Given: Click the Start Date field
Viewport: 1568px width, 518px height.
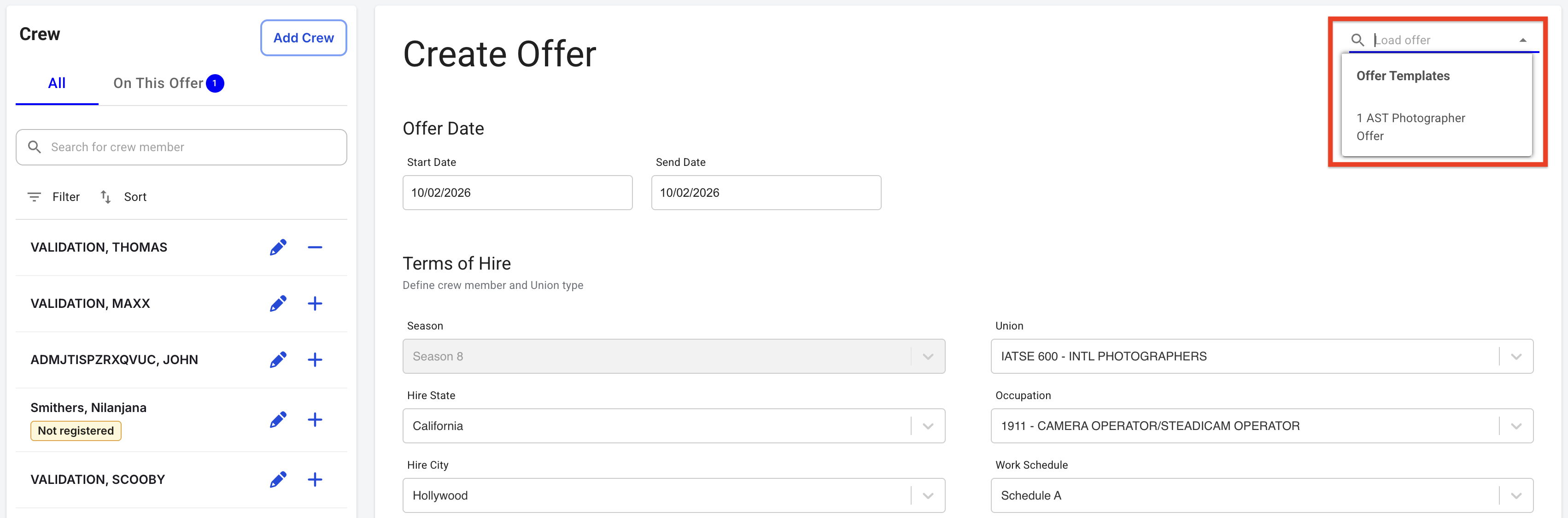Looking at the screenshot, I should click(x=517, y=192).
